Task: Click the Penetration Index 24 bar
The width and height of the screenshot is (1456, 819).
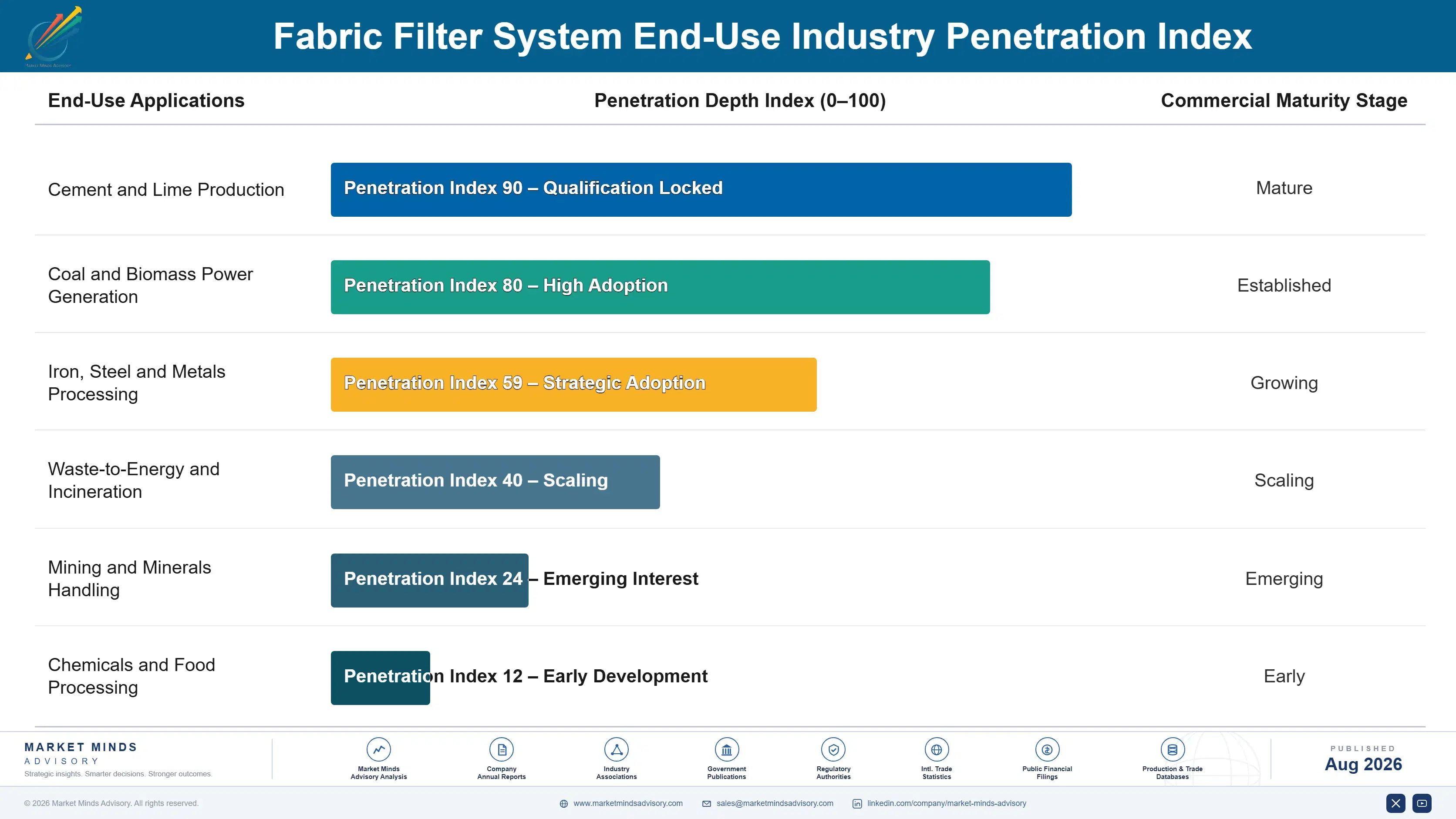Action: tap(430, 580)
